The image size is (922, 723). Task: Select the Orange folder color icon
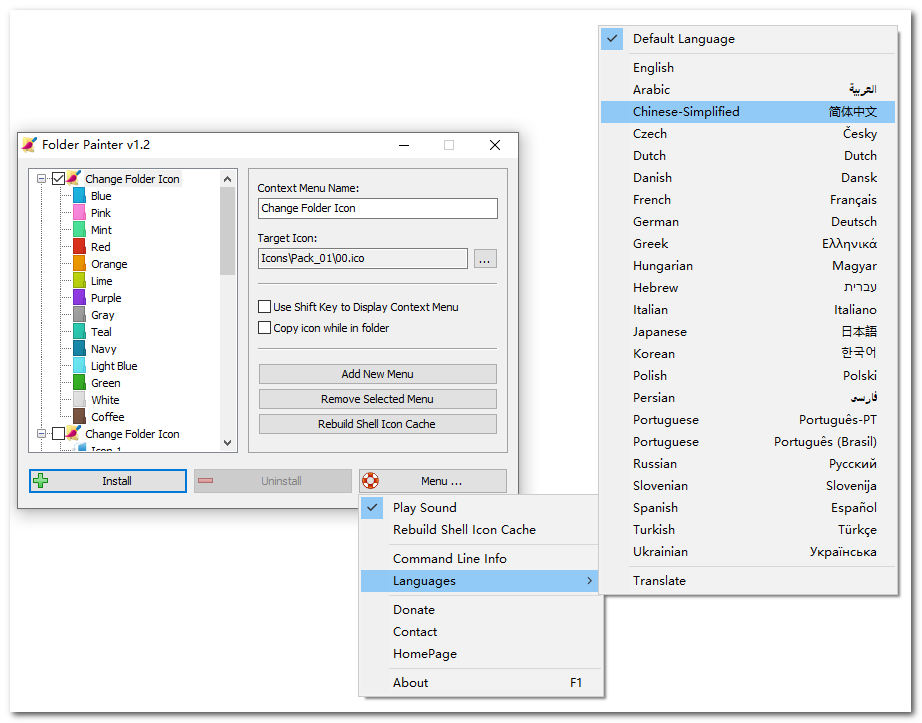[x=80, y=264]
